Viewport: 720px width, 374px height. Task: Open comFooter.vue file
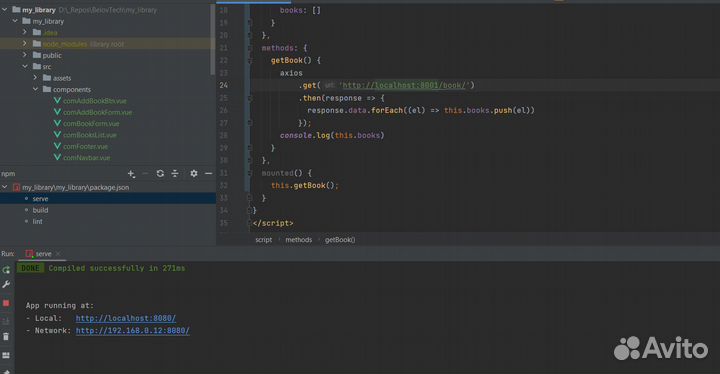(x=85, y=147)
